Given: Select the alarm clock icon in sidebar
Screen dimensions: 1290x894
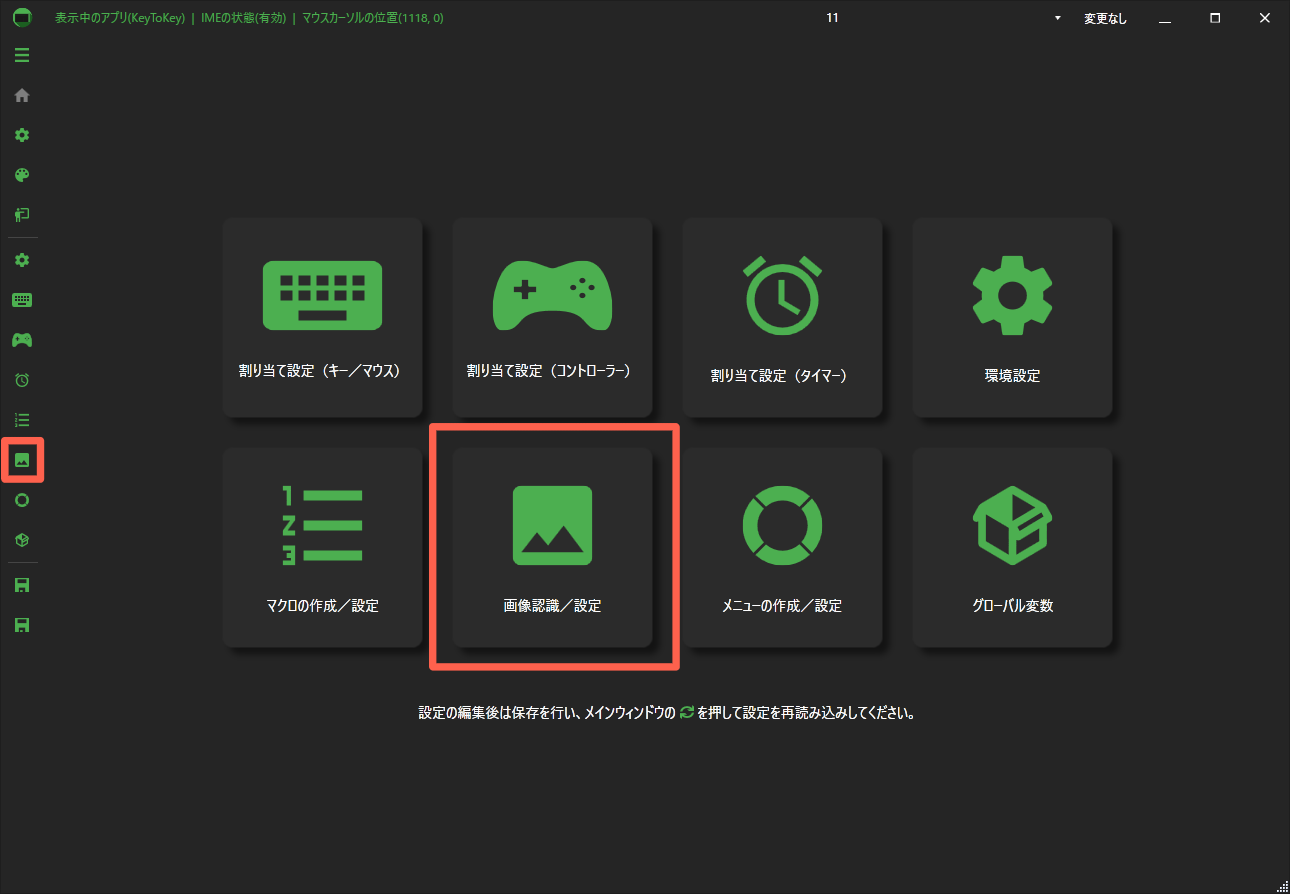Looking at the screenshot, I should click(22, 380).
